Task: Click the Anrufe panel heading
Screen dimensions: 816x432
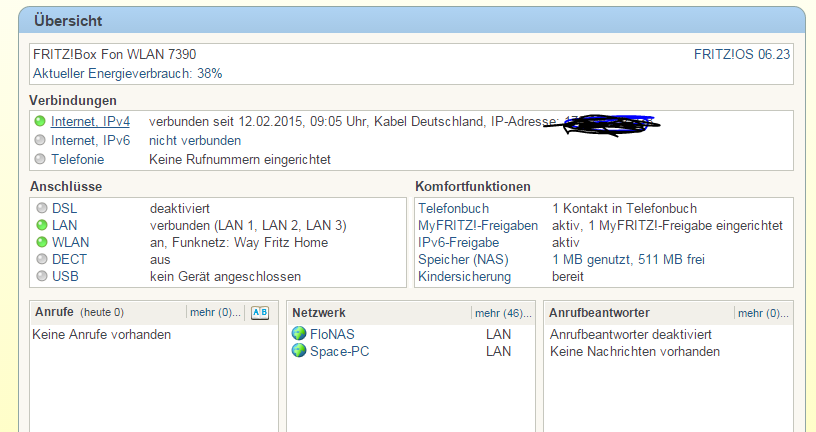Action: coord(54,312)
